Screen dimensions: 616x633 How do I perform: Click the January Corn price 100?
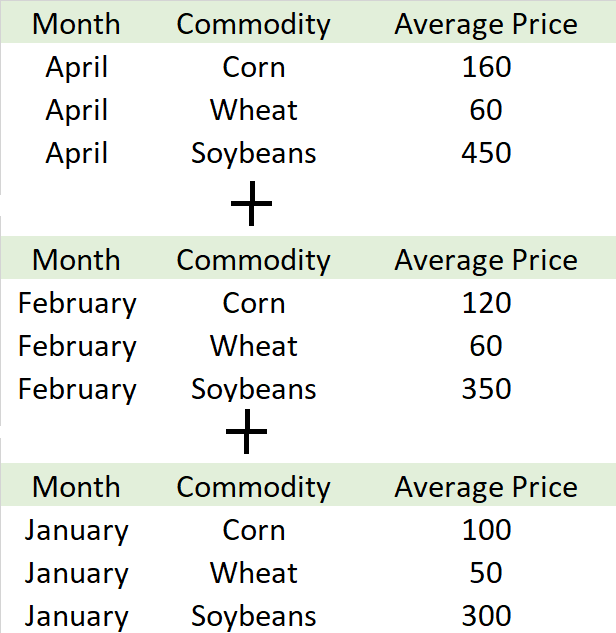click(x=486, y=530)
